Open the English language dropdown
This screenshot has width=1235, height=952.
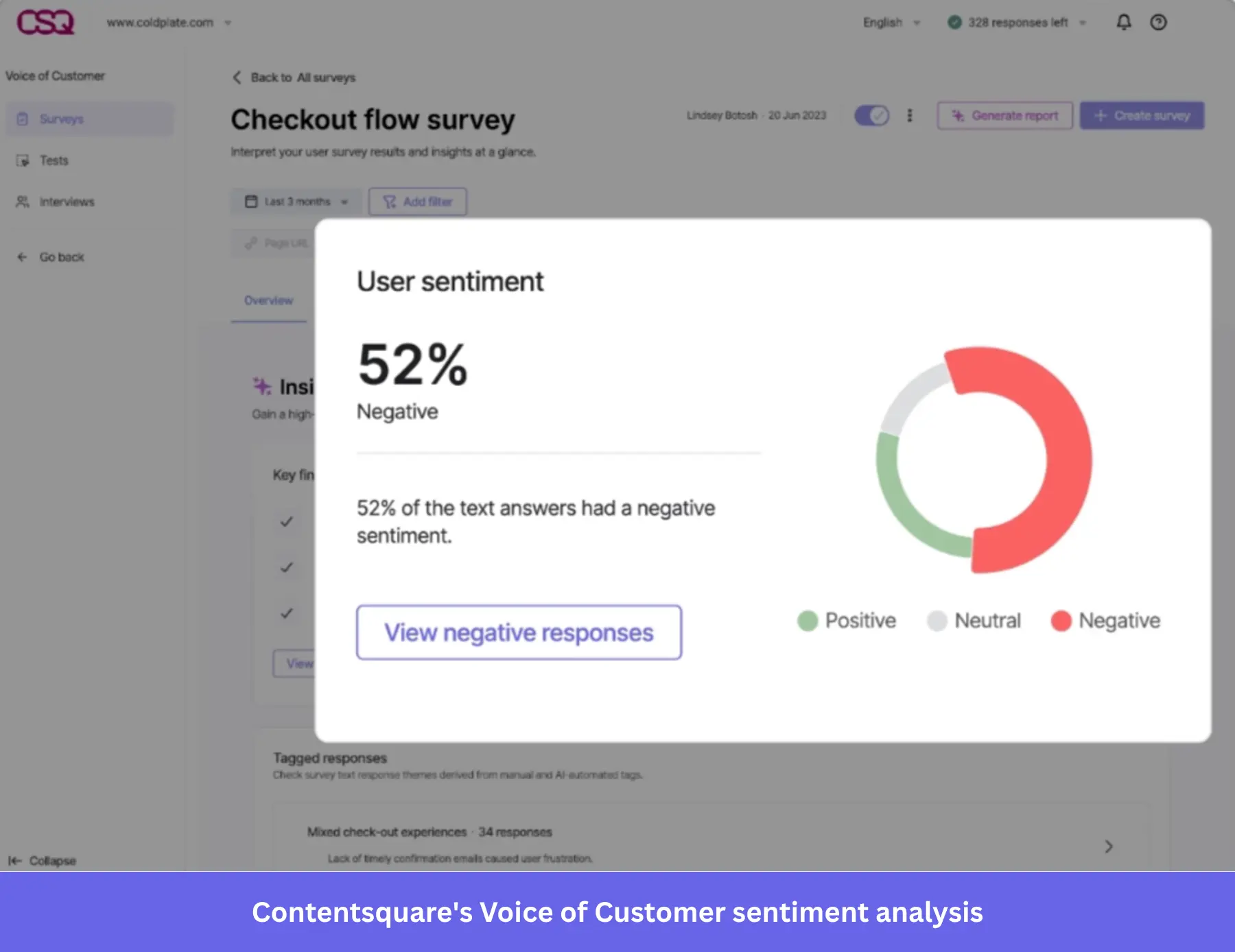(x=891, y=23)
